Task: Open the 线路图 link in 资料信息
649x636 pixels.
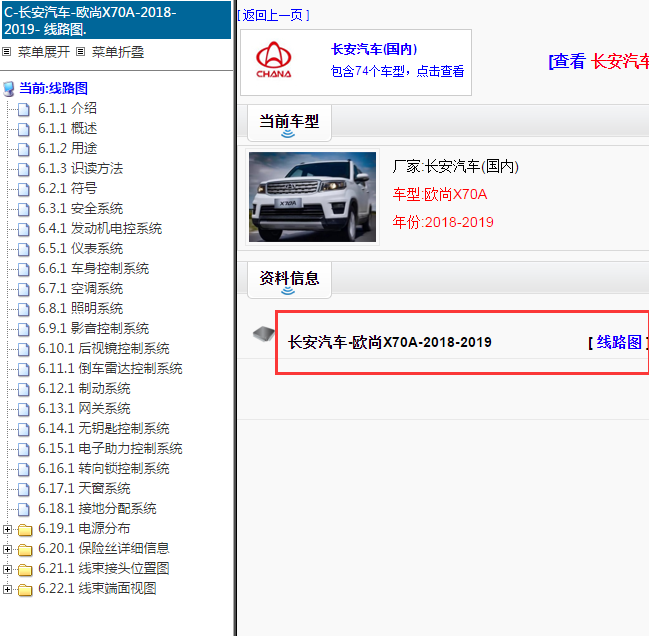Action: pos(619,342)
